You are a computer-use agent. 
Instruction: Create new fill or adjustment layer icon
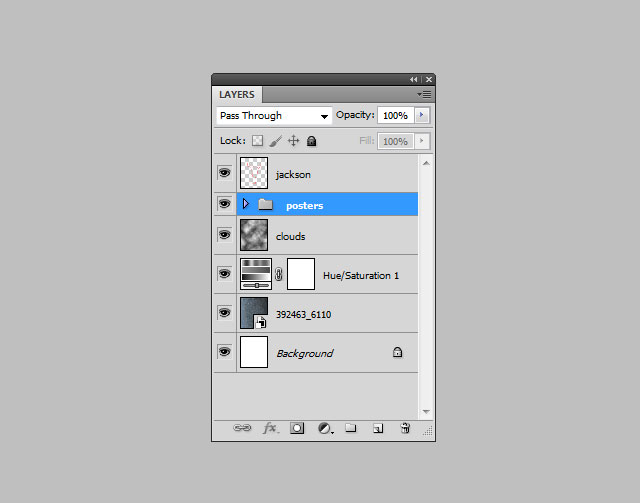325,428
